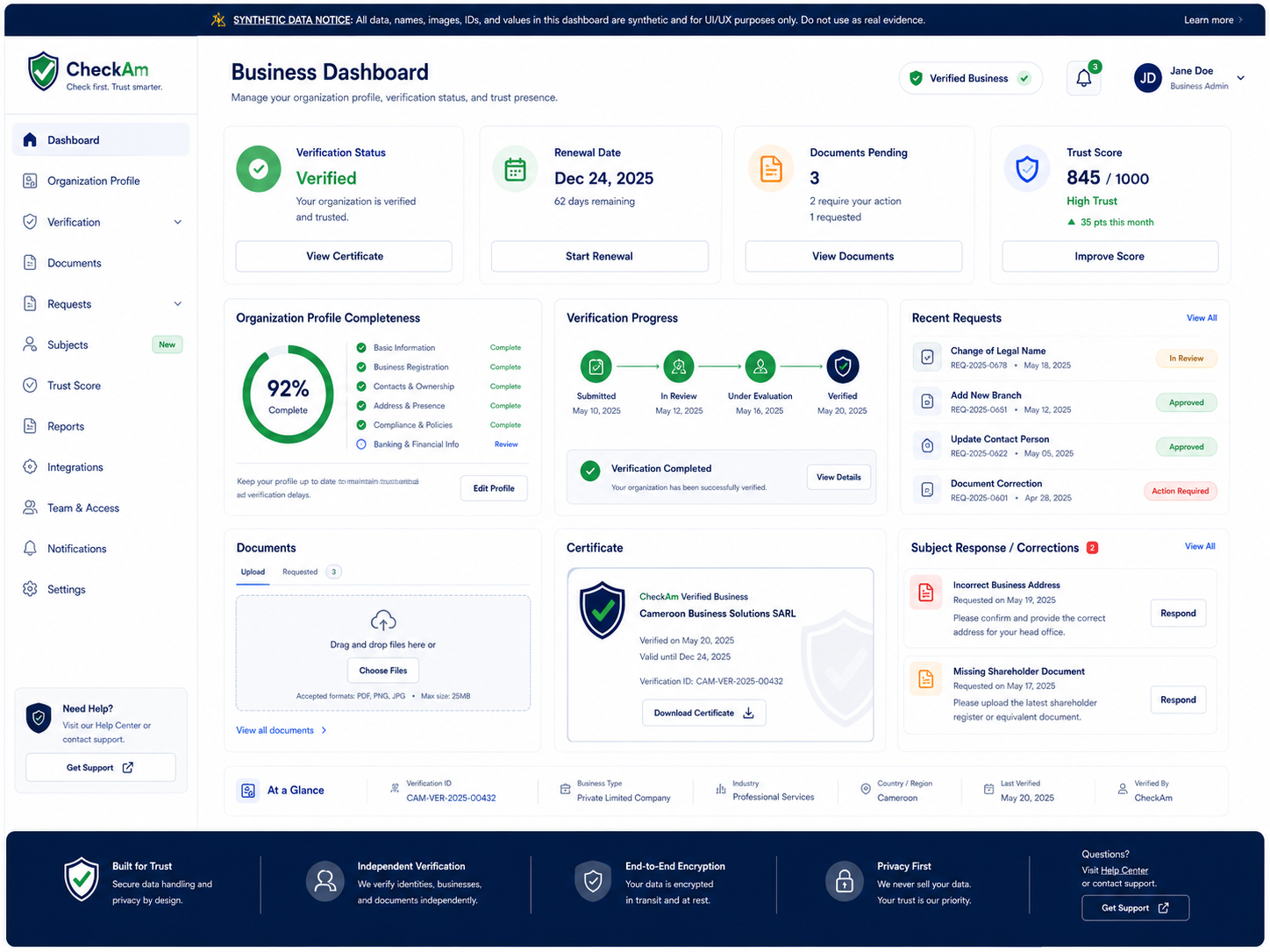Screen dimensions: 1270x952
Task: Click the Compliance & Policies green check mark
Action: (x=361, y=425)
